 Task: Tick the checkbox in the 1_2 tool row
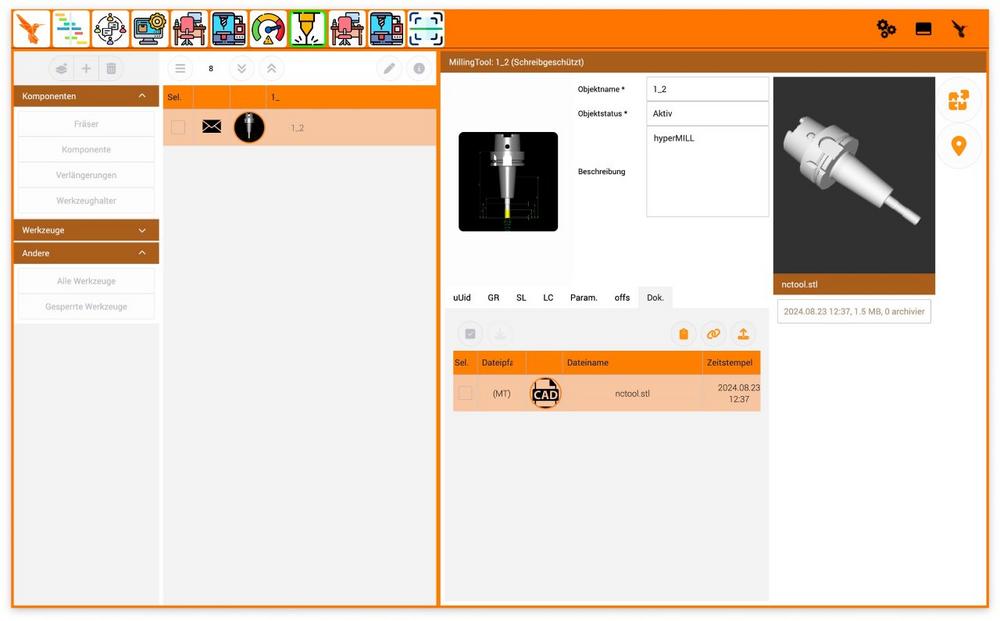point(178,127)
